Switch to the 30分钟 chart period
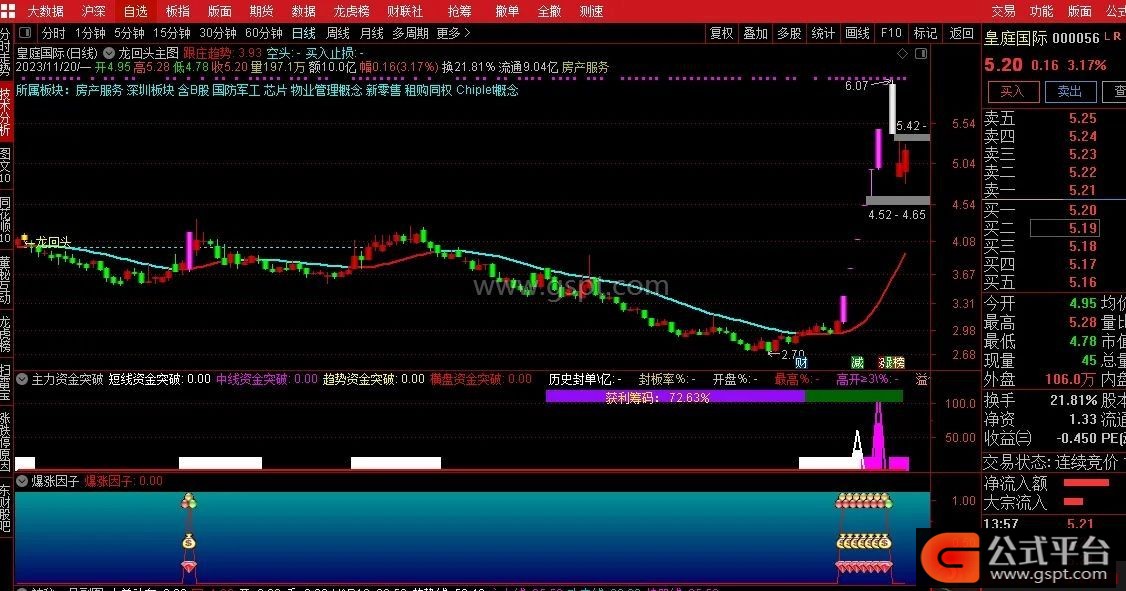The width and height of the screenshot is (1126, 591). (x=218, y=33)
